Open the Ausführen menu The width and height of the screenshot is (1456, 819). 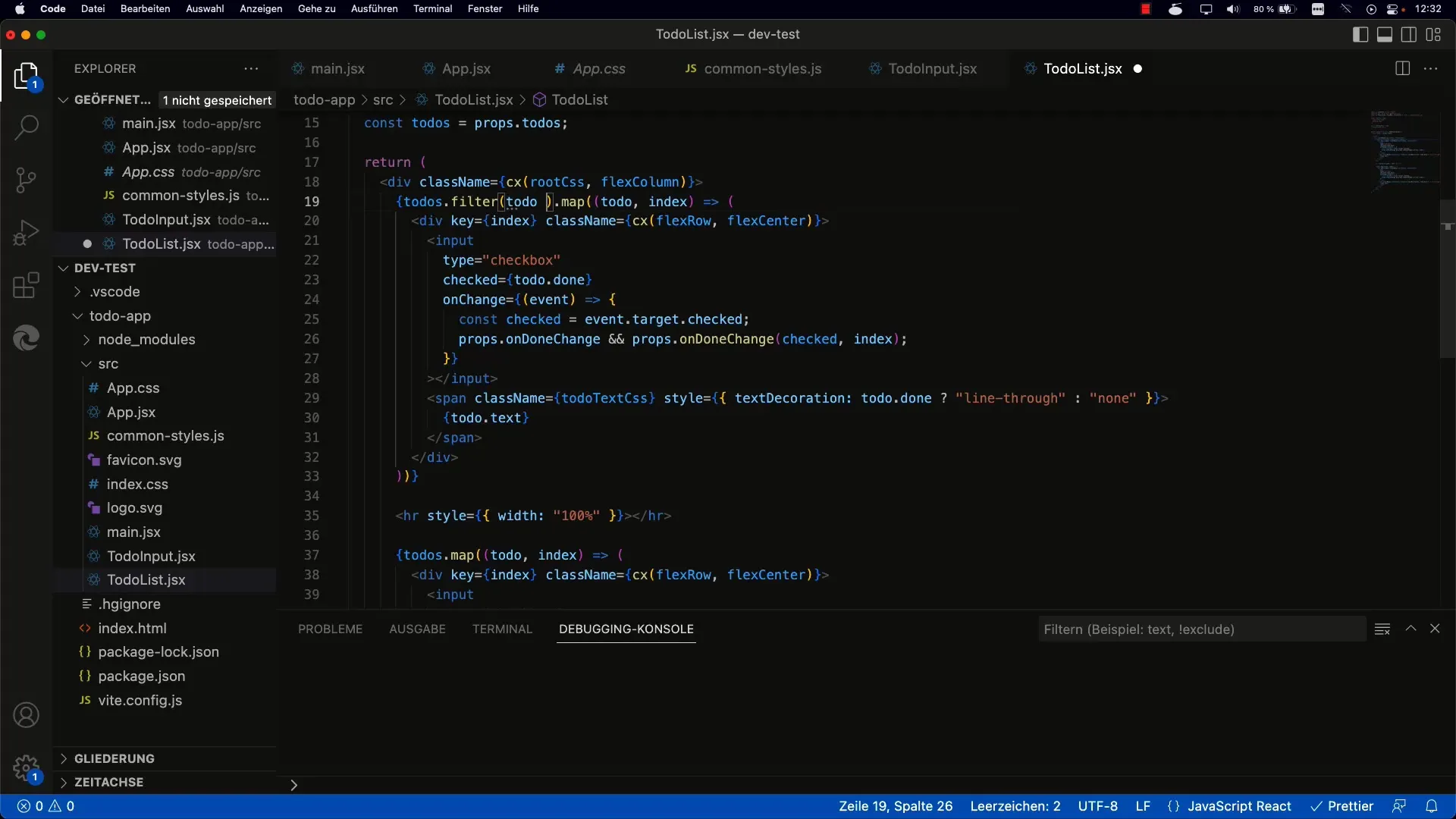point(374,9)
